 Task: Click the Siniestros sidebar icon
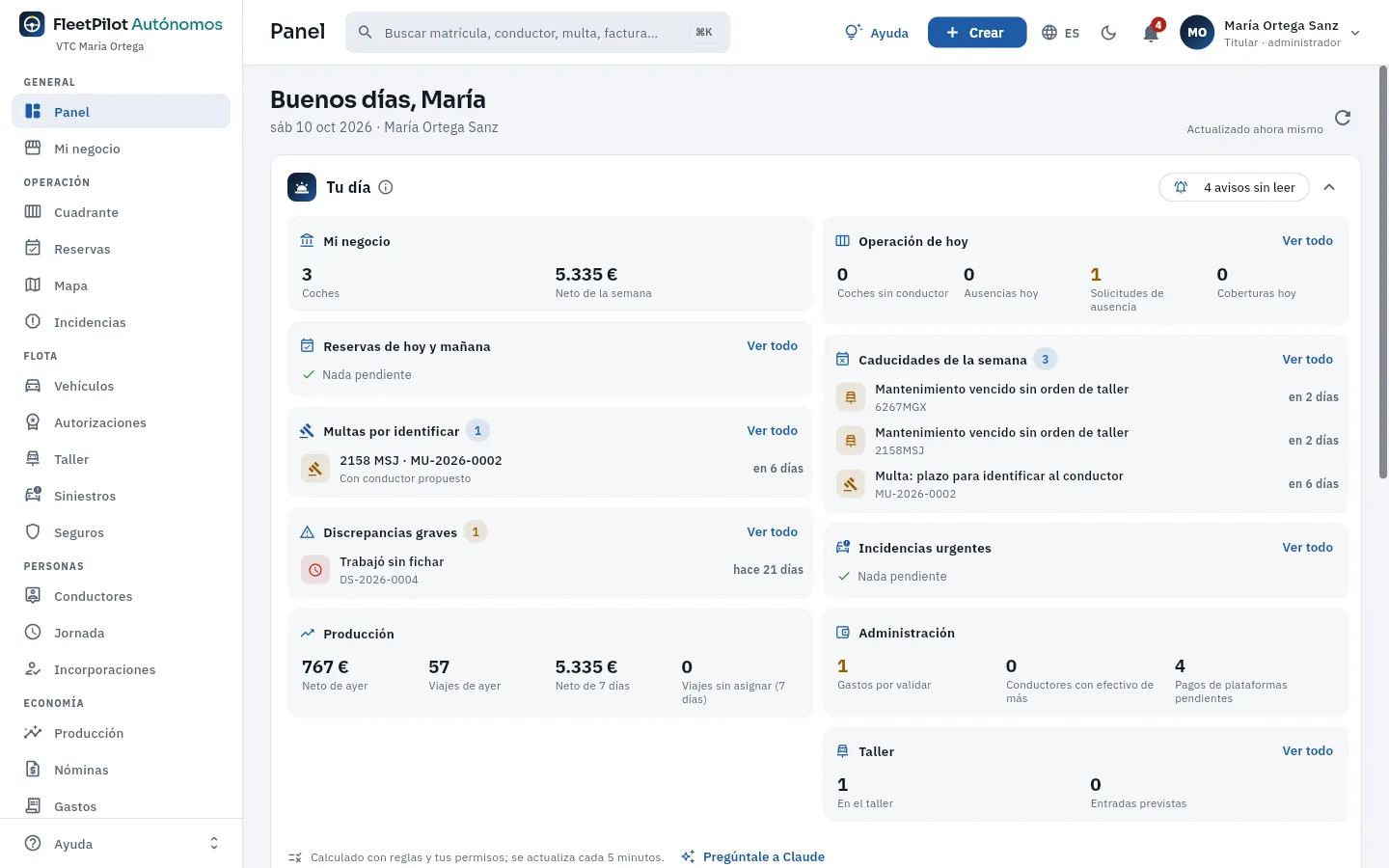point(33,496)
